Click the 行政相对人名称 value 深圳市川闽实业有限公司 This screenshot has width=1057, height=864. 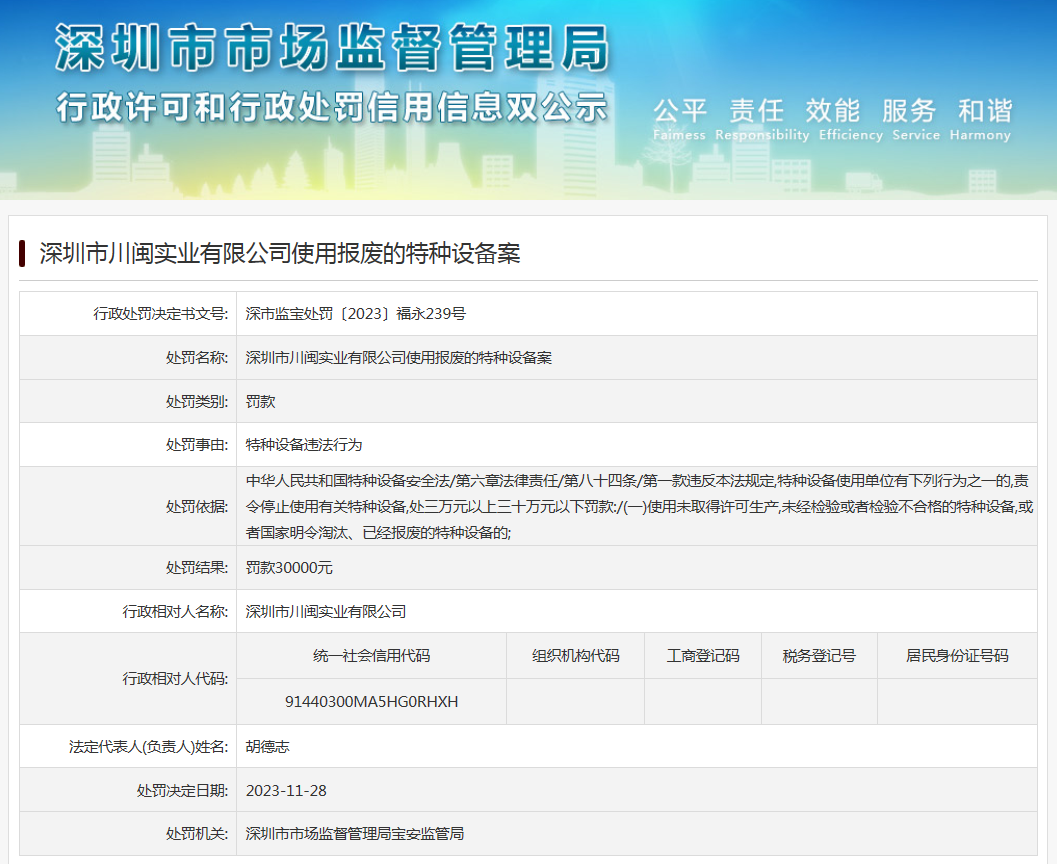pyautogui.click(x=326, y=611)
